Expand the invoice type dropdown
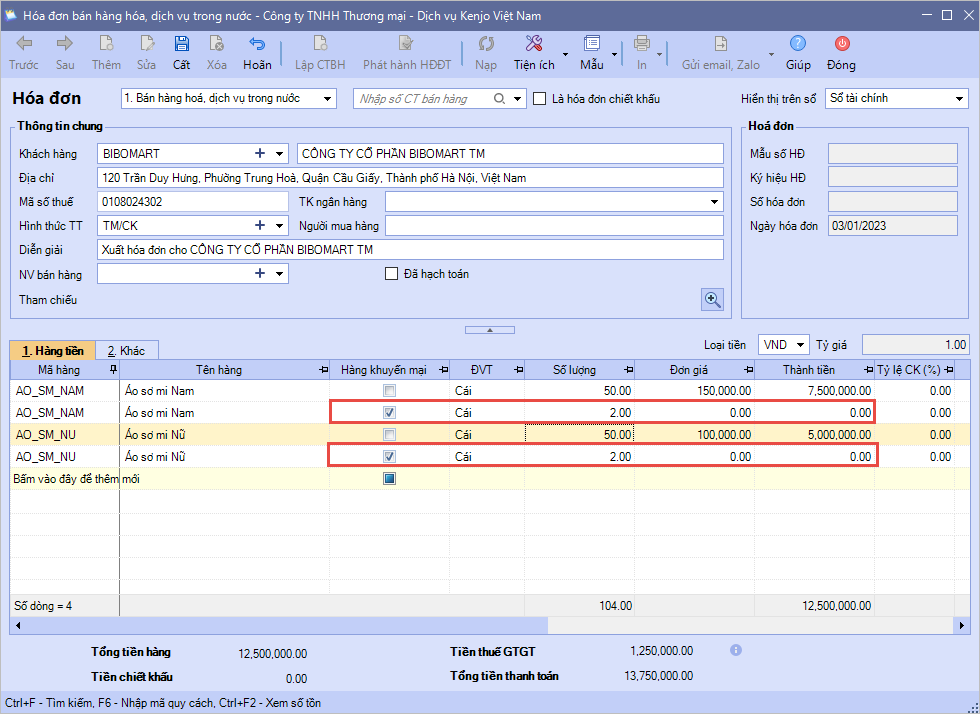980x714 pixels. 328,99
